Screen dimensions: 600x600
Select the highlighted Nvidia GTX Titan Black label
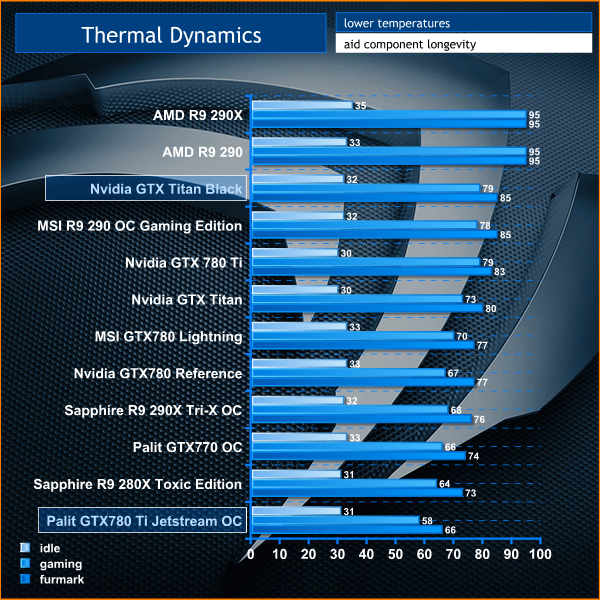[146, 188]
